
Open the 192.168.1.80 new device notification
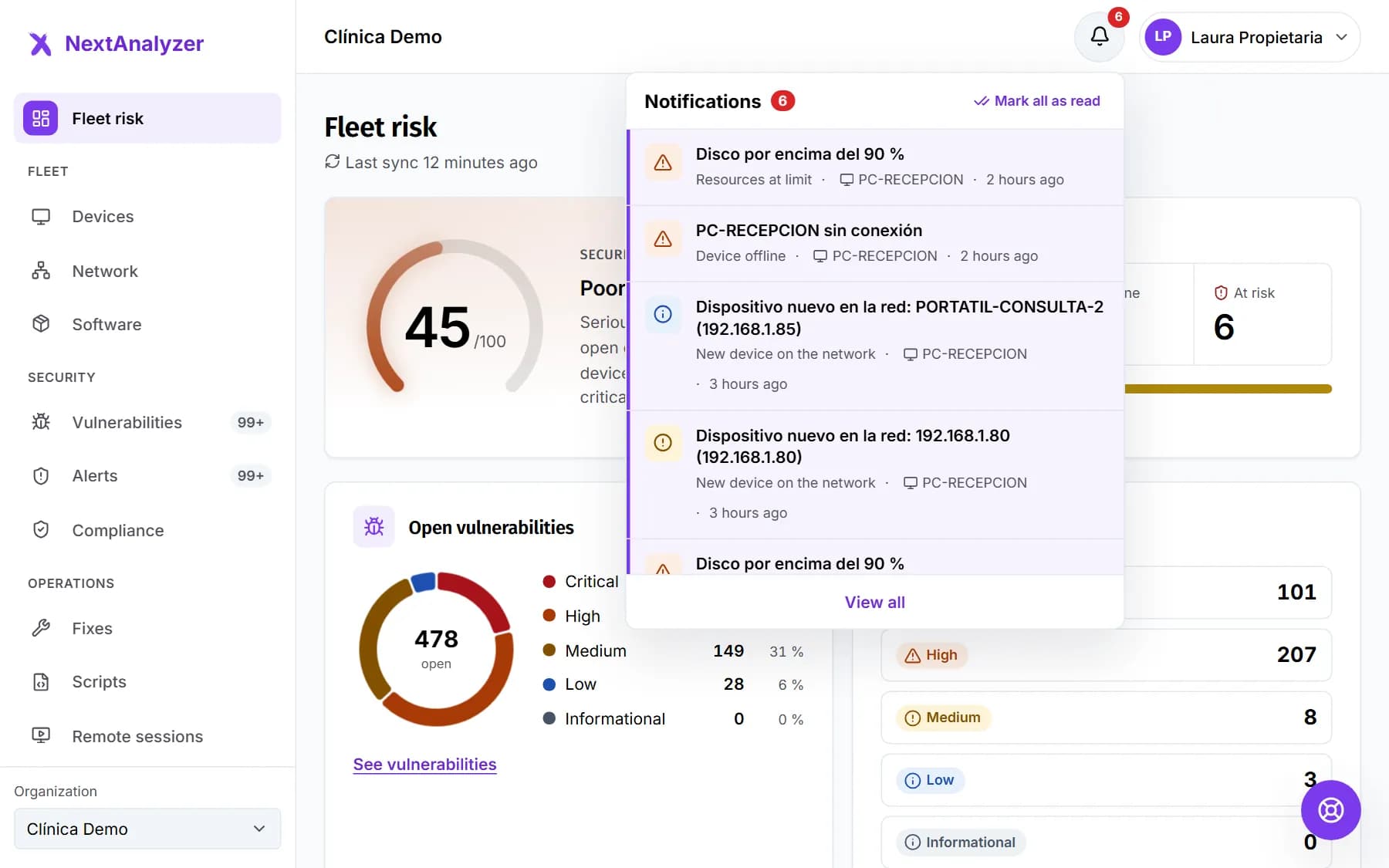point(875,475)
